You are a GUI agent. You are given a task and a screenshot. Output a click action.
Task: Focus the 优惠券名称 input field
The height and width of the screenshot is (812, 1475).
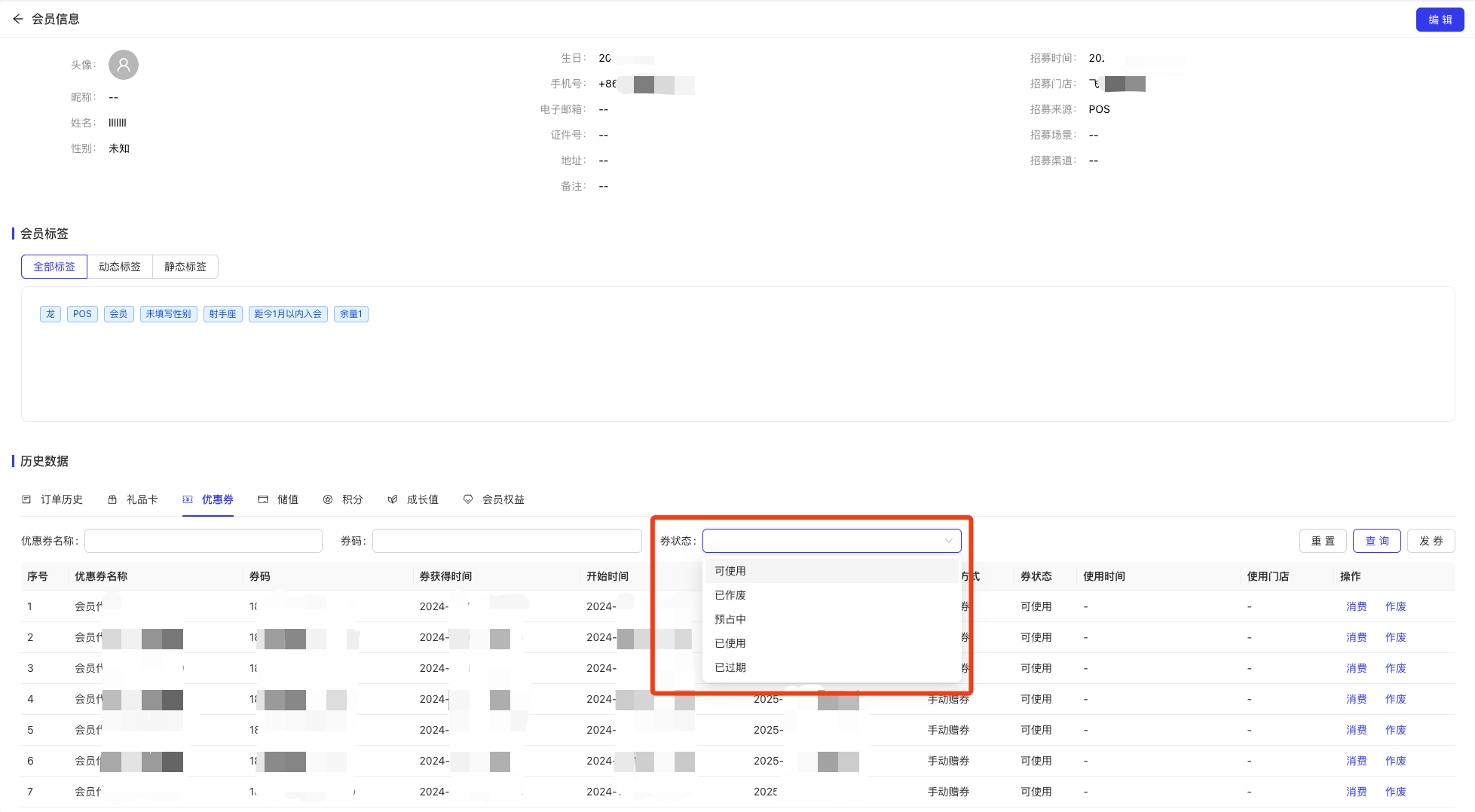(204, 541)
